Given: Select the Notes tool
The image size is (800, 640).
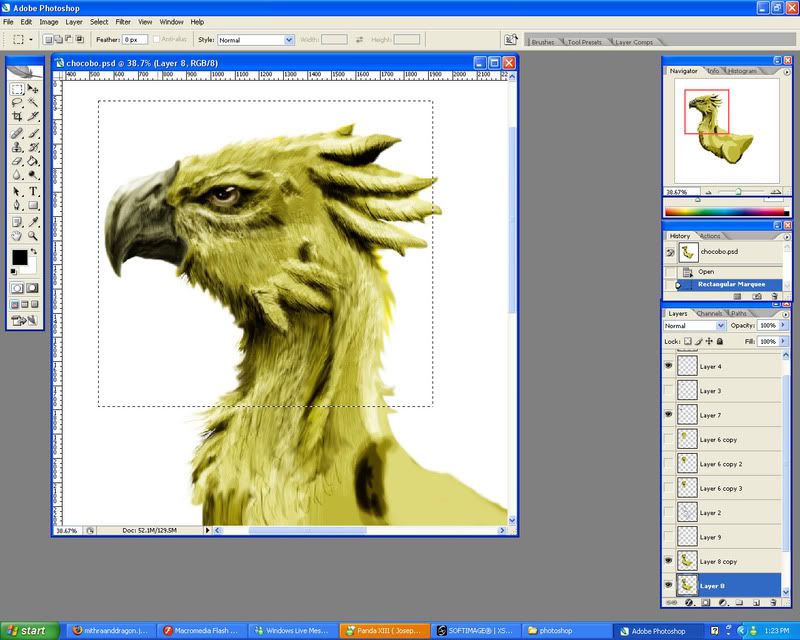Looking at the screenshot, I should pos(17,222).
